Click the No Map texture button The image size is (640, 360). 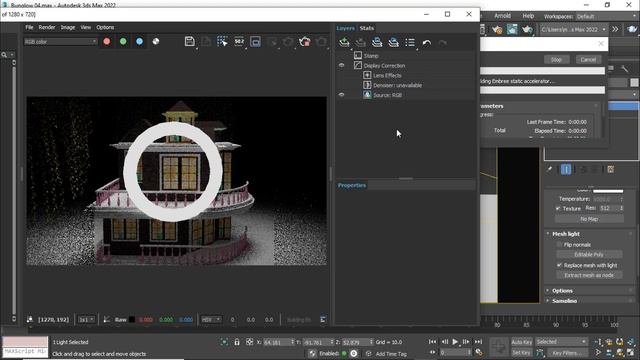coord(589,219)
